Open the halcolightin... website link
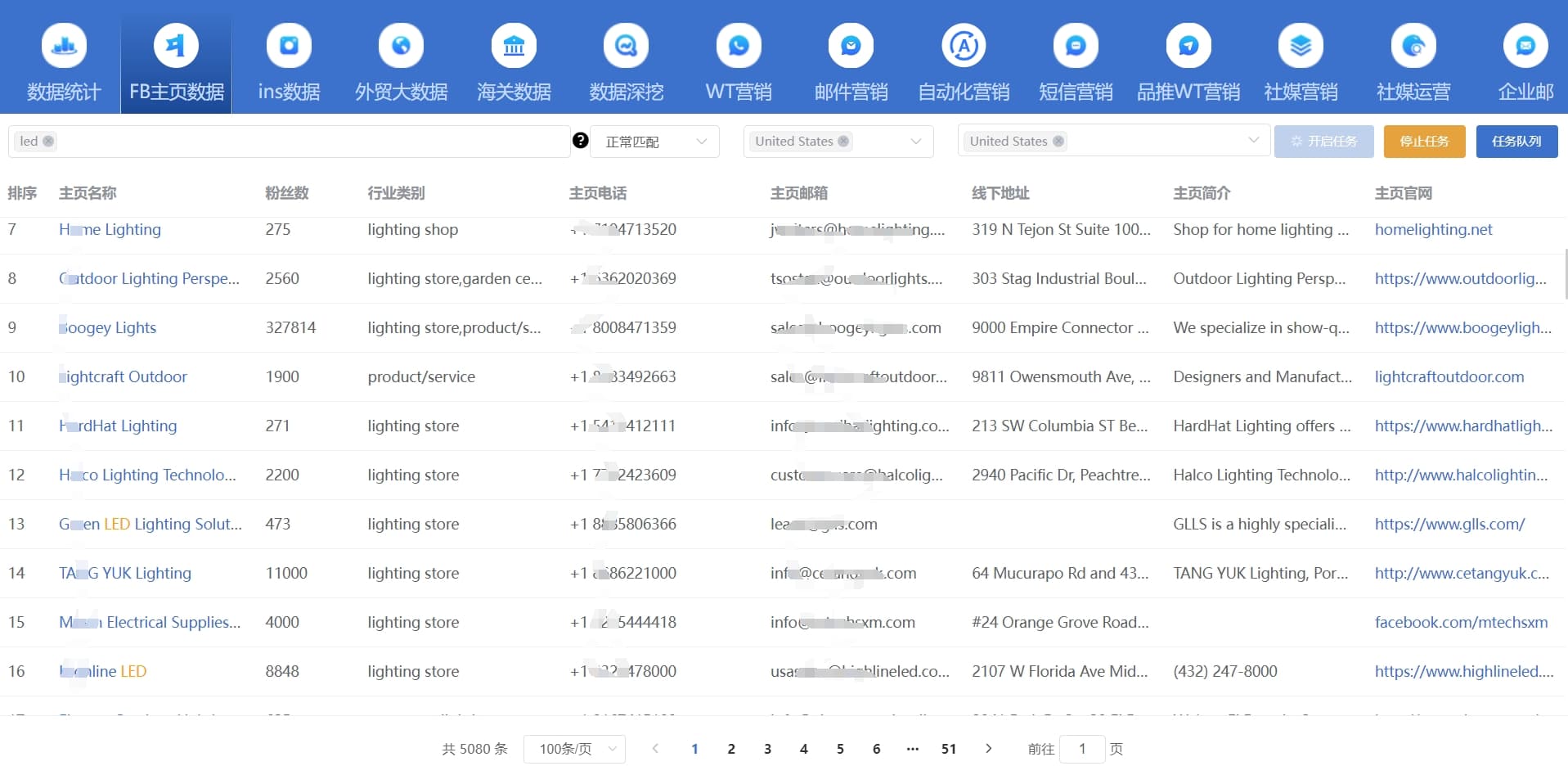Screen dimensions: 1568x766 click(x=1461, y=475)
